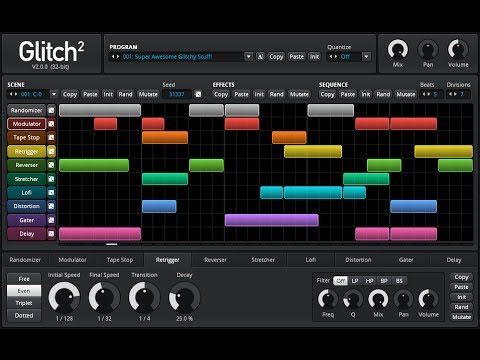Click the Effects Rand button

point(277,94)
